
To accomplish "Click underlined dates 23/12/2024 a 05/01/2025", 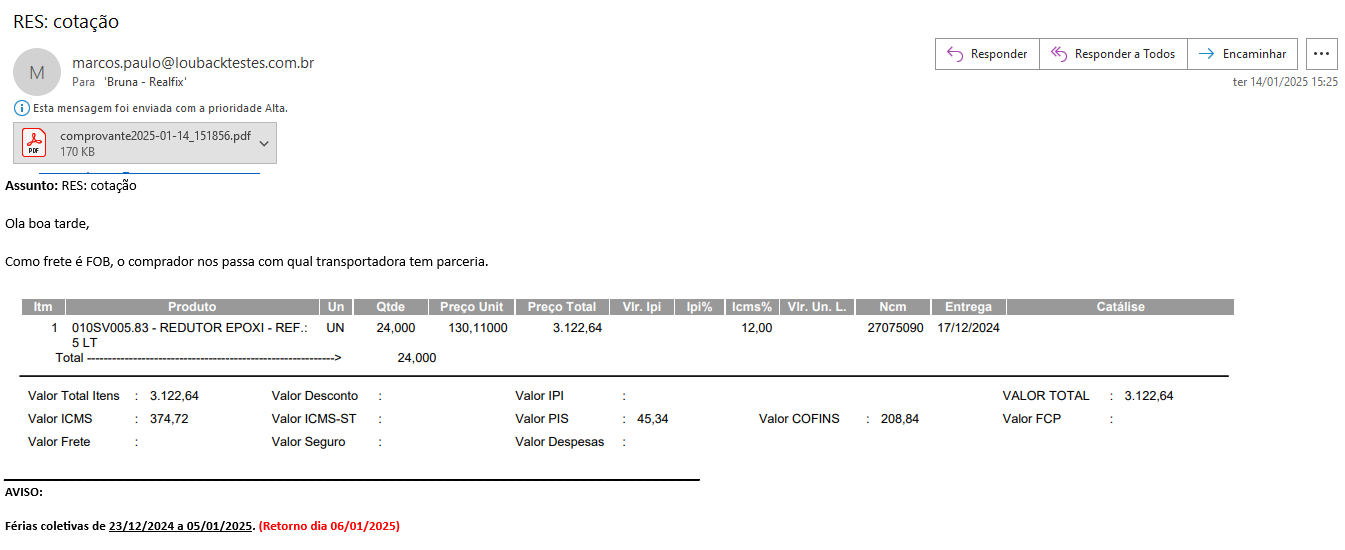I will (x=181, y=526).
